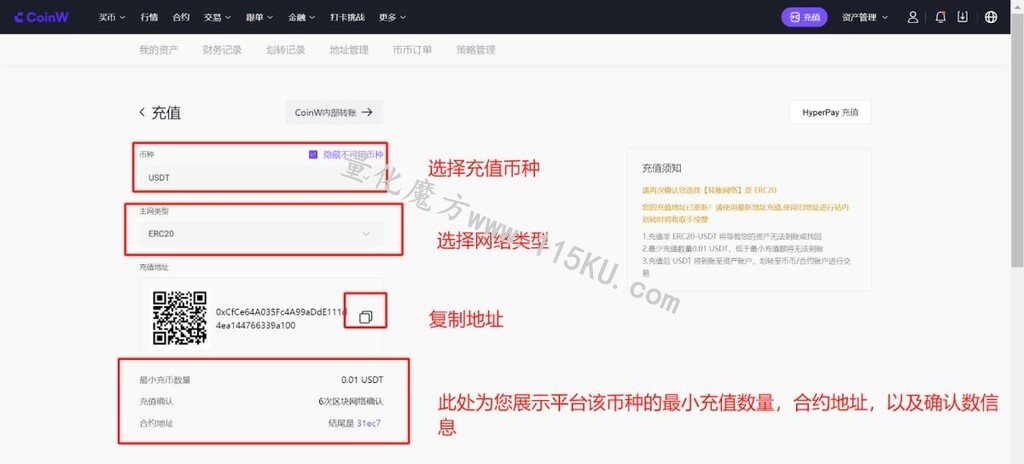This screenshot has height=464, width=1024.
Task: Open the 行情 menu item
Action: [x=149, y=17]
